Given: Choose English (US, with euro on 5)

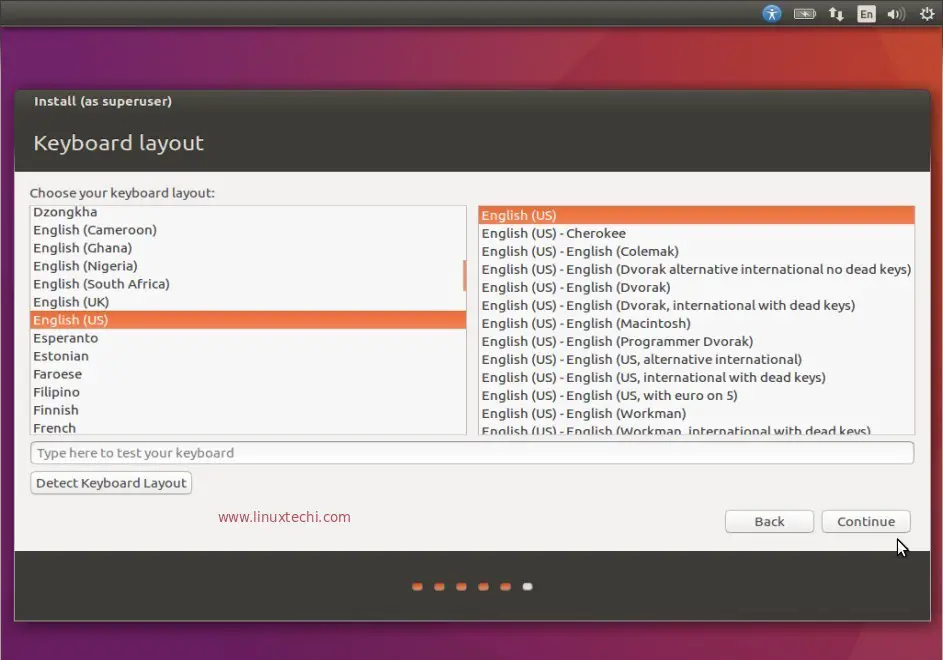Looking at the screenshot, I should pos(696,396).
